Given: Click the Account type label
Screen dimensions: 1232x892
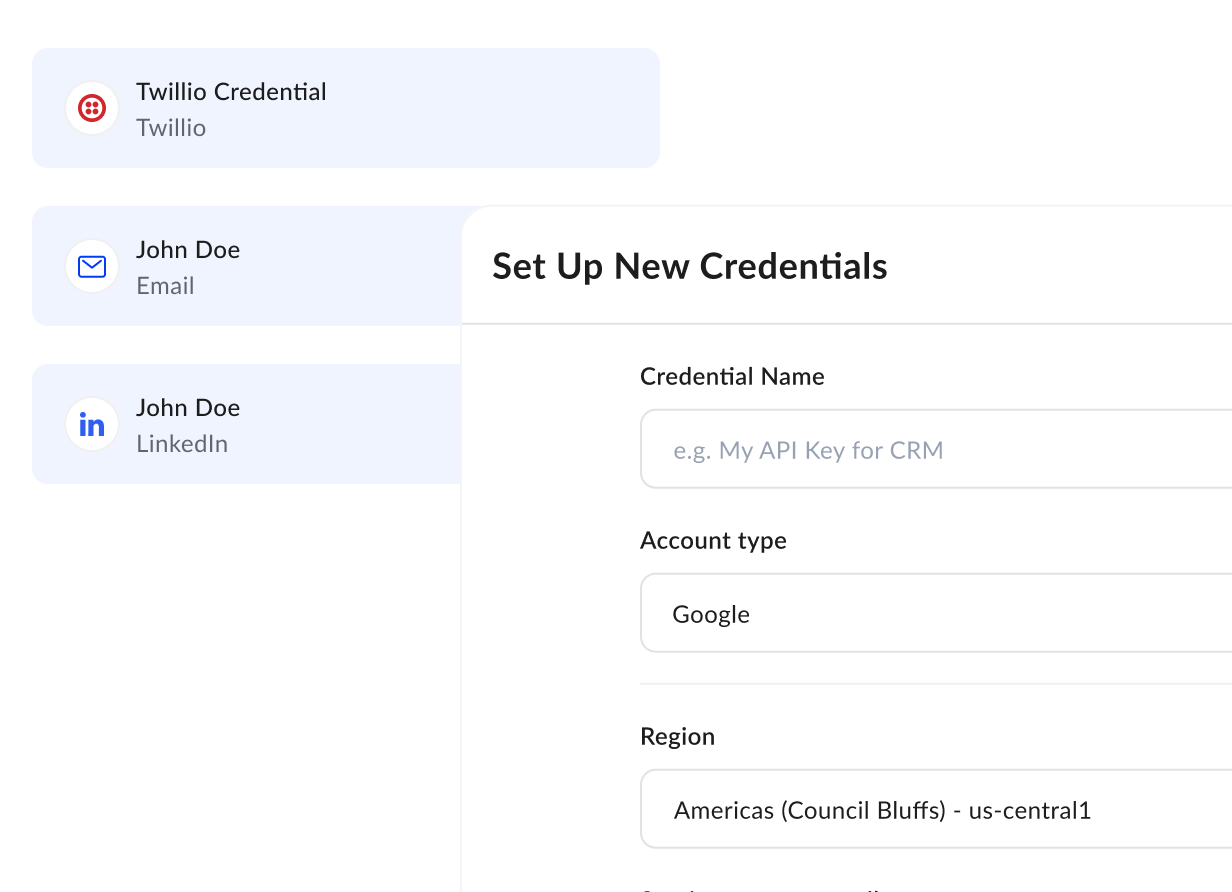Looking at the screenshot, I should (713, 540).
